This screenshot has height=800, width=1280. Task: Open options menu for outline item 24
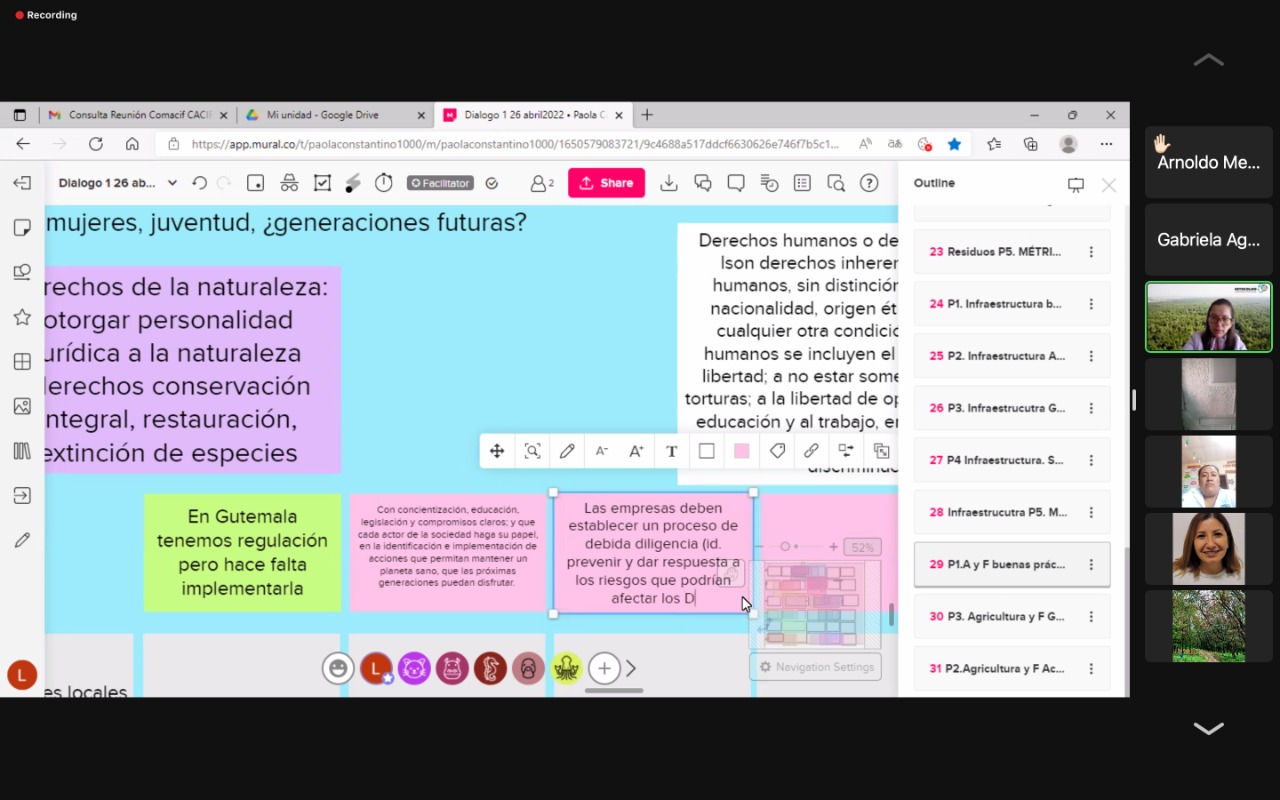point(1091,304)
